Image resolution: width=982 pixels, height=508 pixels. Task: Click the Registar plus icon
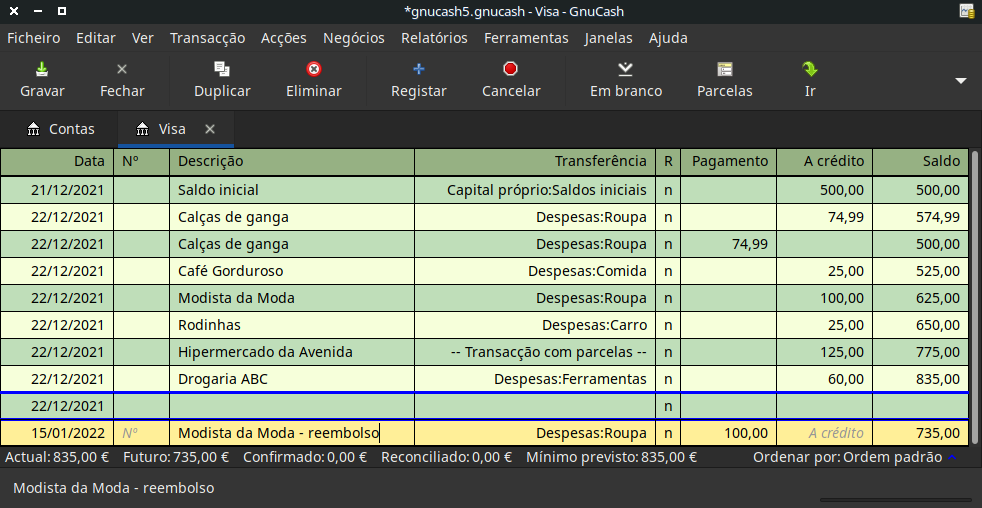[x=419, y=69]
